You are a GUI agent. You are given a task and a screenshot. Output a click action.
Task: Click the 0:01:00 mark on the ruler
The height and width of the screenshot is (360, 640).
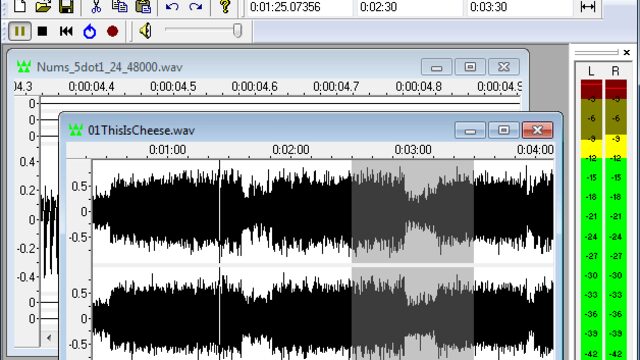point(167,150)
